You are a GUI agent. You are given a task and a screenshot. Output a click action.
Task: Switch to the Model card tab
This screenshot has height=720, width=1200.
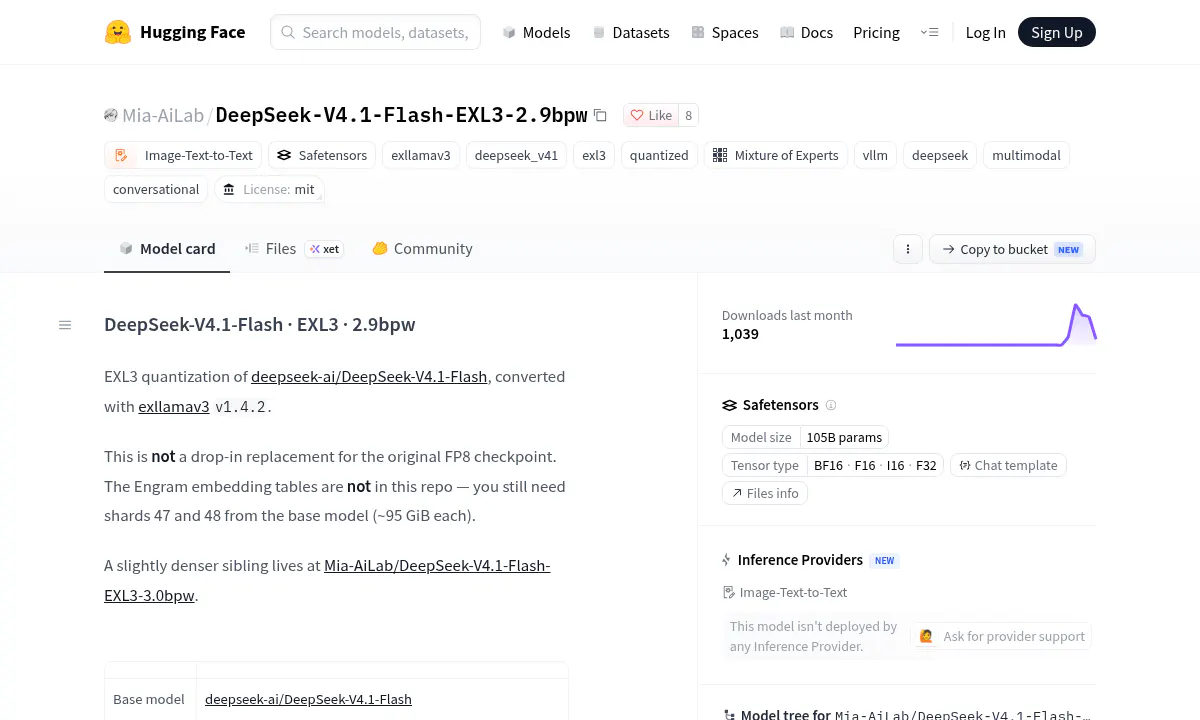167,249
